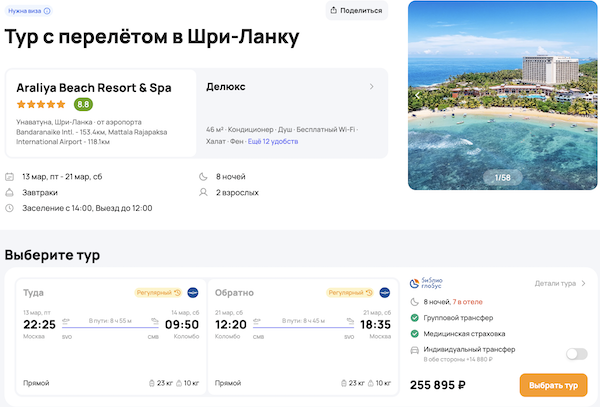Click the Aeroflot airline logo on the outbound flight
Screen dimensions: 600x407
click(x=192, y=293)
